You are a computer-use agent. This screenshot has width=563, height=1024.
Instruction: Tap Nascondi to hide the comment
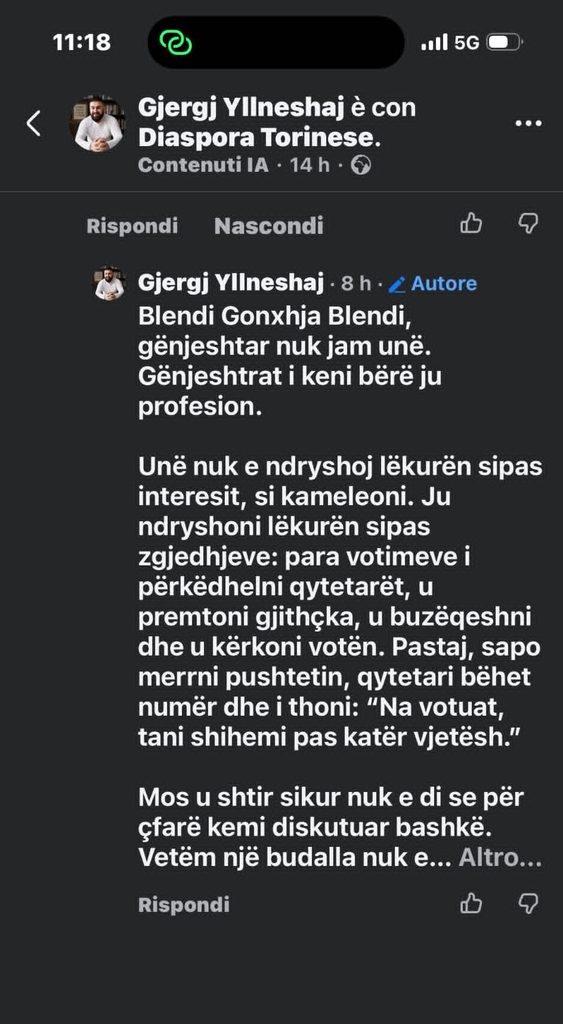pyautogui.click(x=268, y=226)
